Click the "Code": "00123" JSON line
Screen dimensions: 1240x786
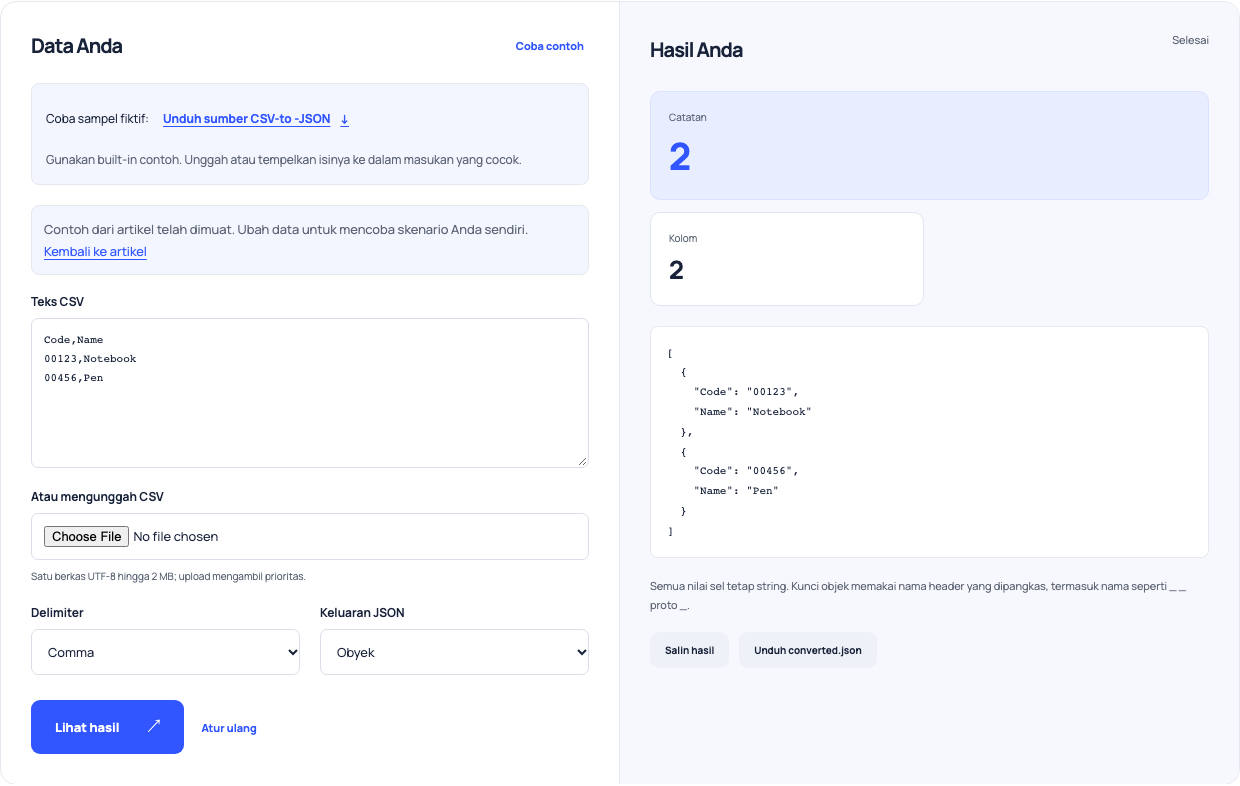pos(746,392)
